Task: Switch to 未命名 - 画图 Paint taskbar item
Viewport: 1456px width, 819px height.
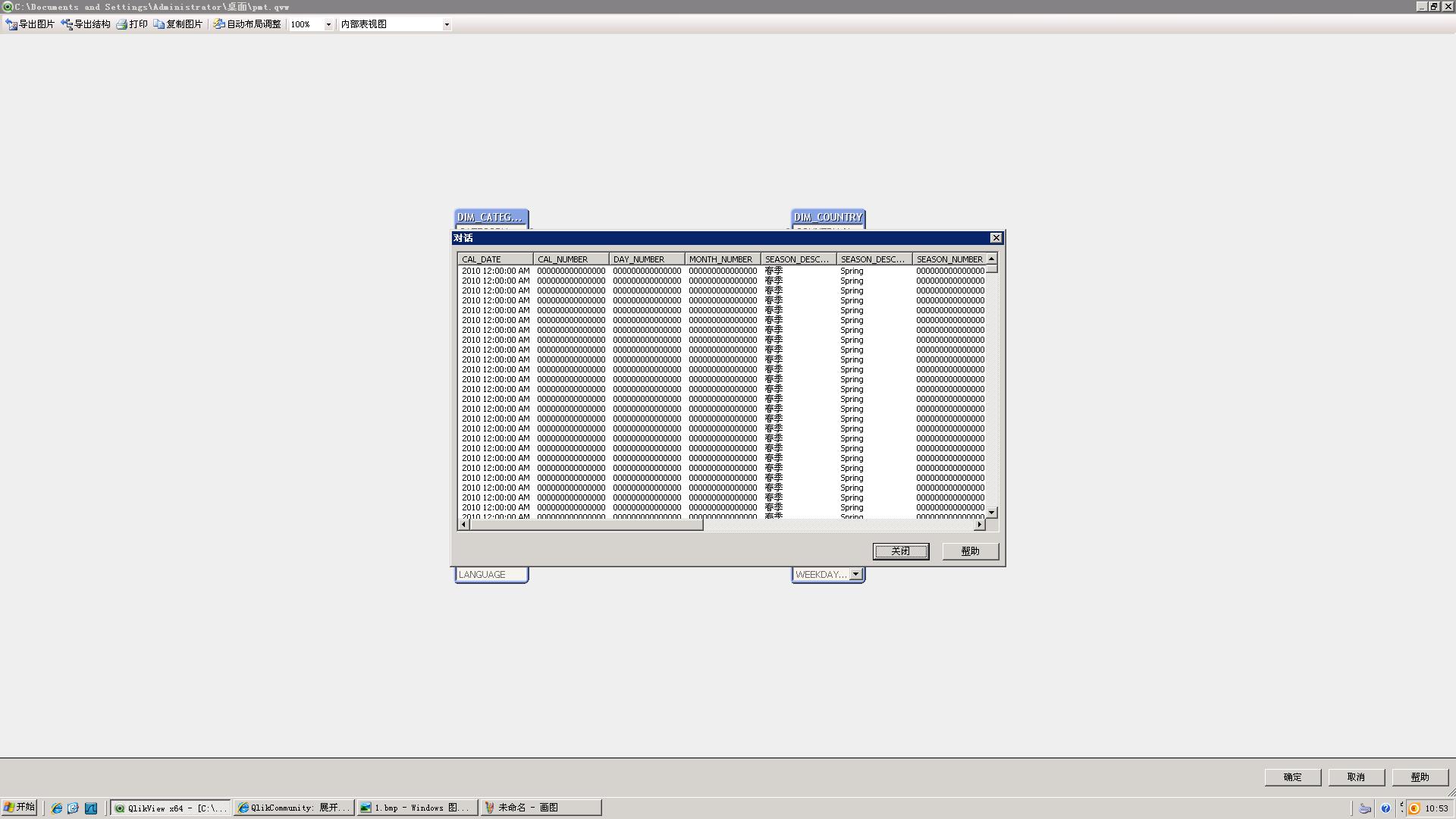Action: [x=541, y=808]
